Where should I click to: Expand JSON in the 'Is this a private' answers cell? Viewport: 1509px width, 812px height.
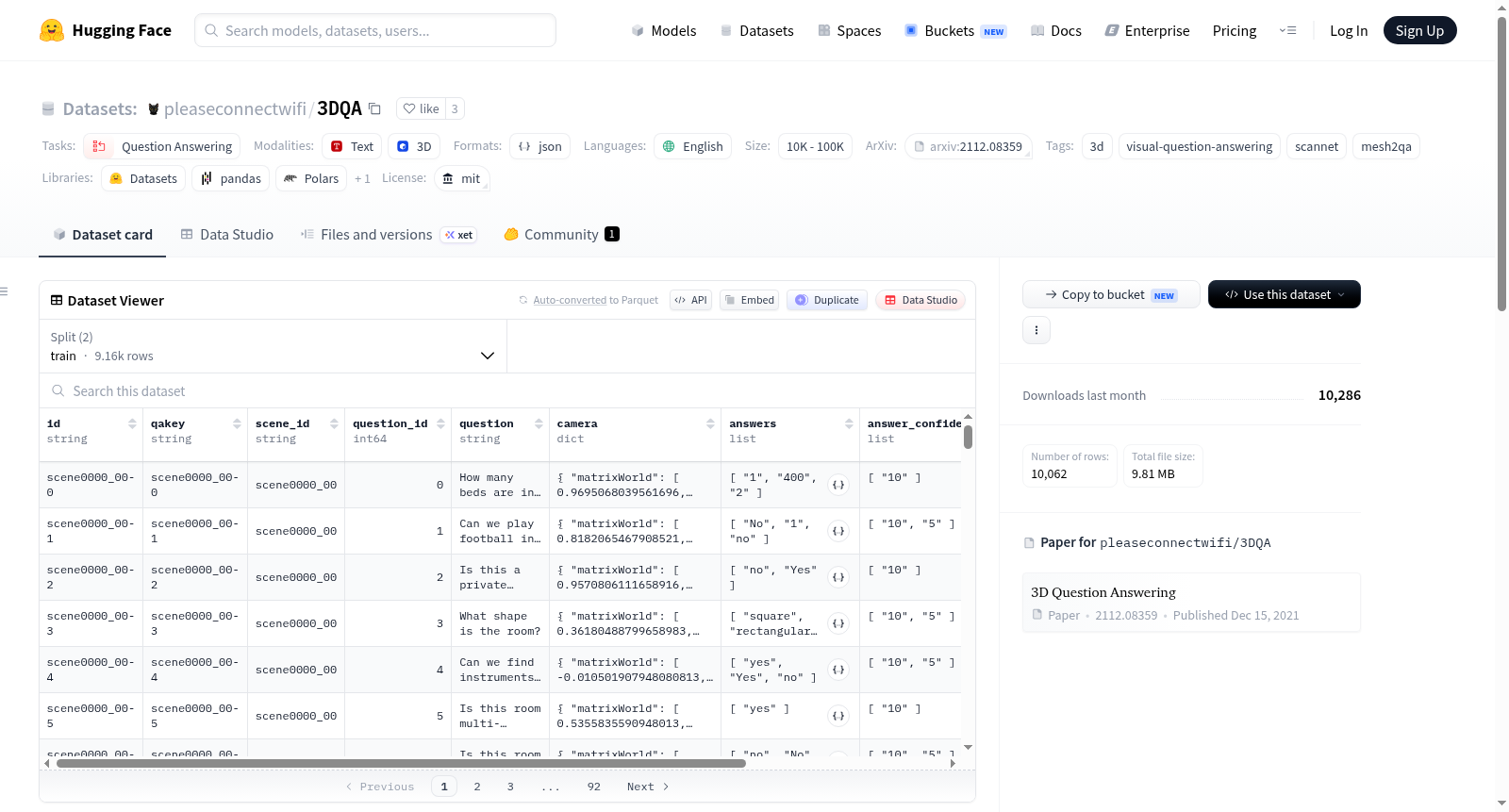(x=838, y=577)
